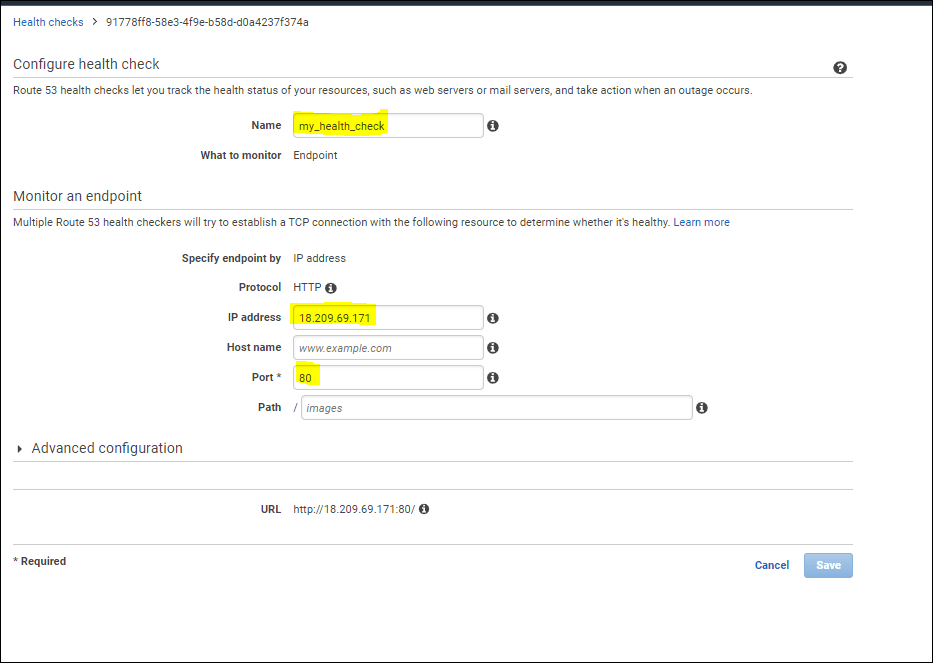Click the Port field containing 80
Screen dimensions: 933x663
click(388, 377)
